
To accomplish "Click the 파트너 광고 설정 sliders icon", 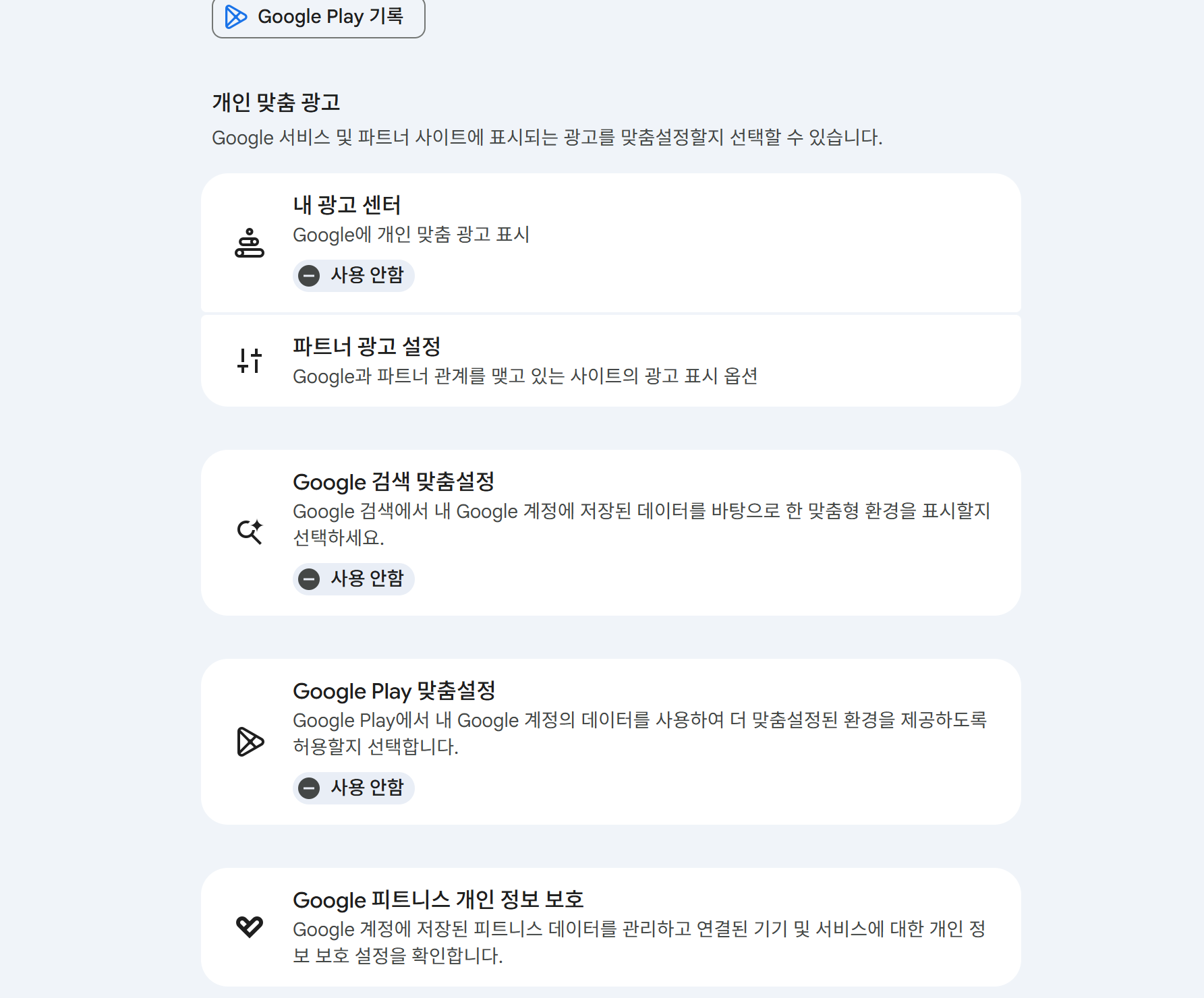I will pyautogui.click(x=249, y=361).
